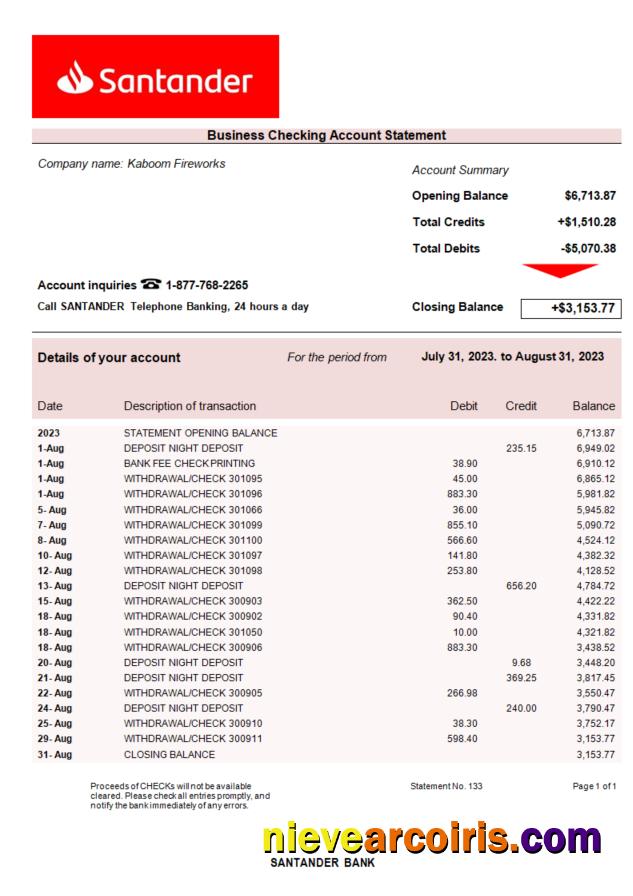Click the Total Debits value -$5,070.38
633x896 pixels.
pos(588,248)
